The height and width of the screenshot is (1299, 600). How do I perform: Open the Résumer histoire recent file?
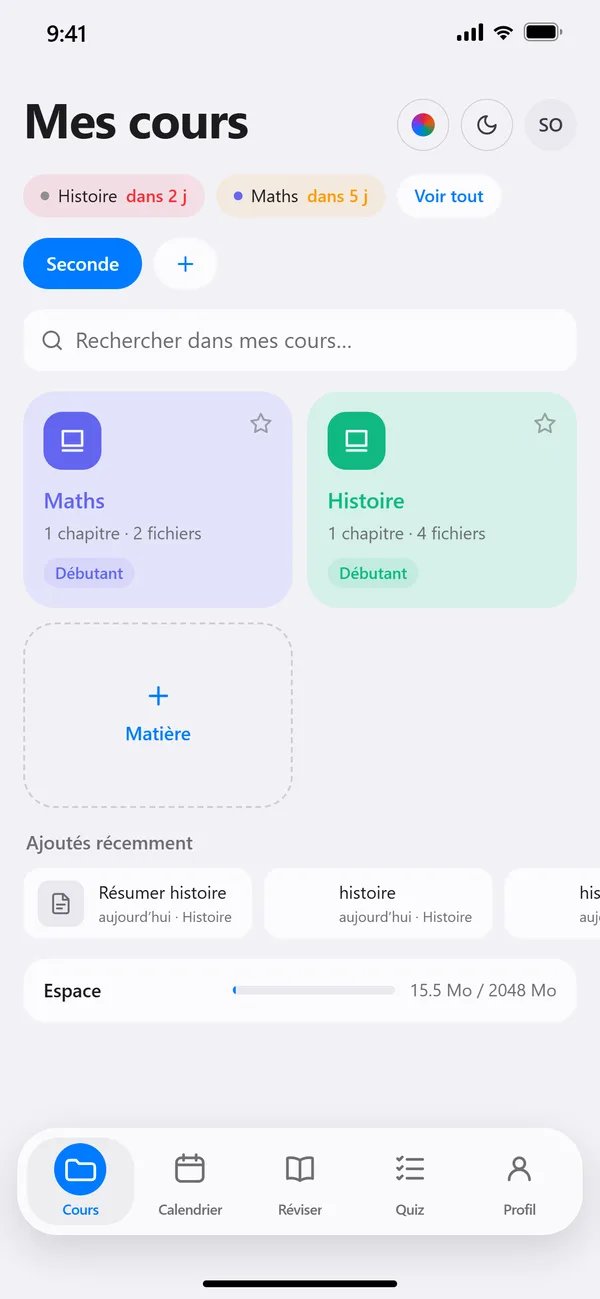point(138,903)
